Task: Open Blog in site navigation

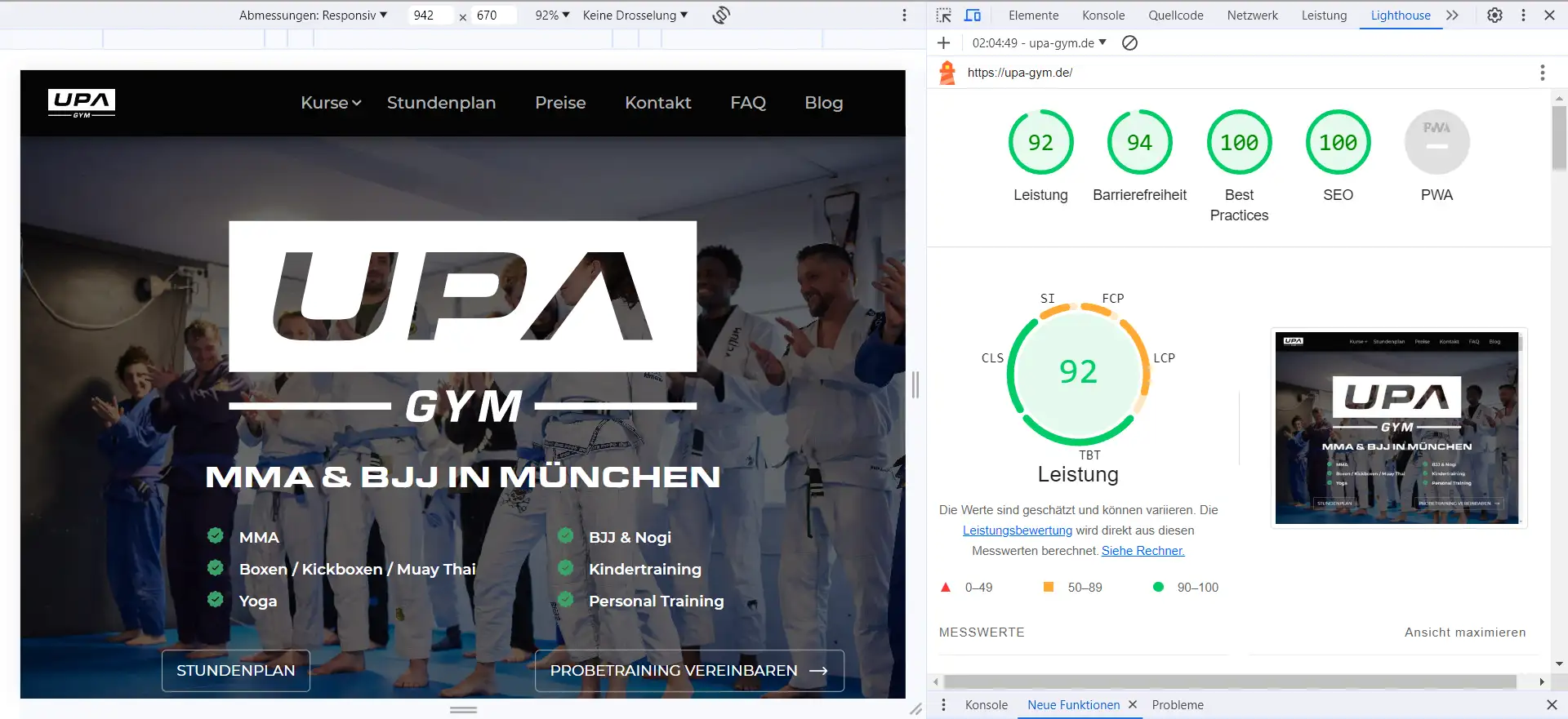Action: click(x=824, y=103)
